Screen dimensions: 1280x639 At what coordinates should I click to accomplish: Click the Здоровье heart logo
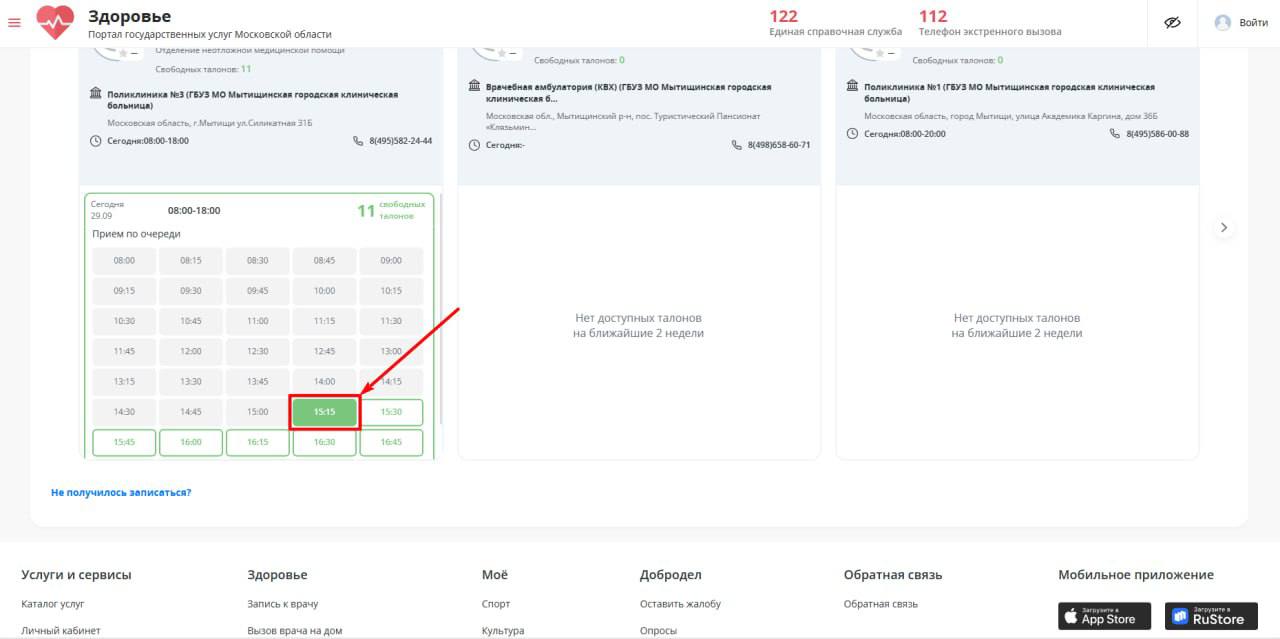pyautogui.click(x=55, y=22)
